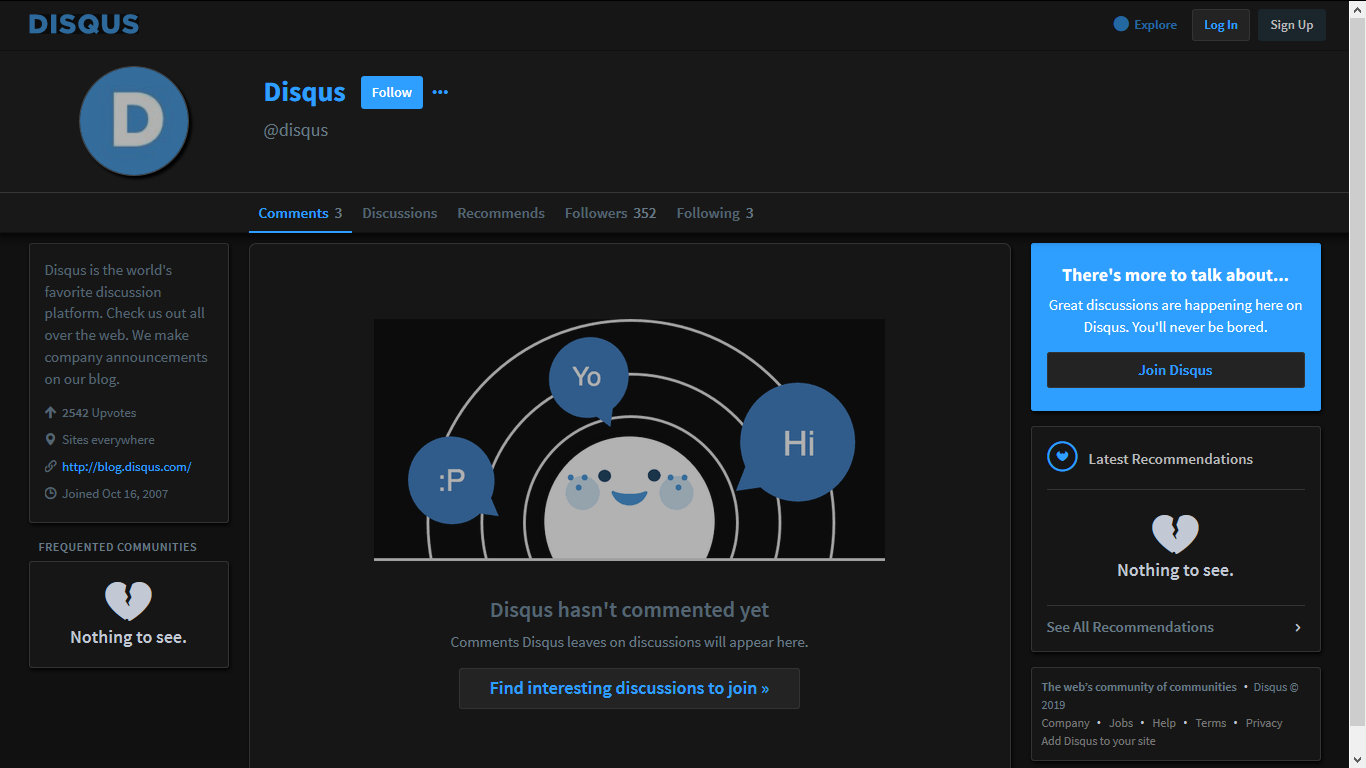Viewport: 1366px width, 768px height.
Task: Open the blog.disqus.com link
Action: (x=126, y=466)
